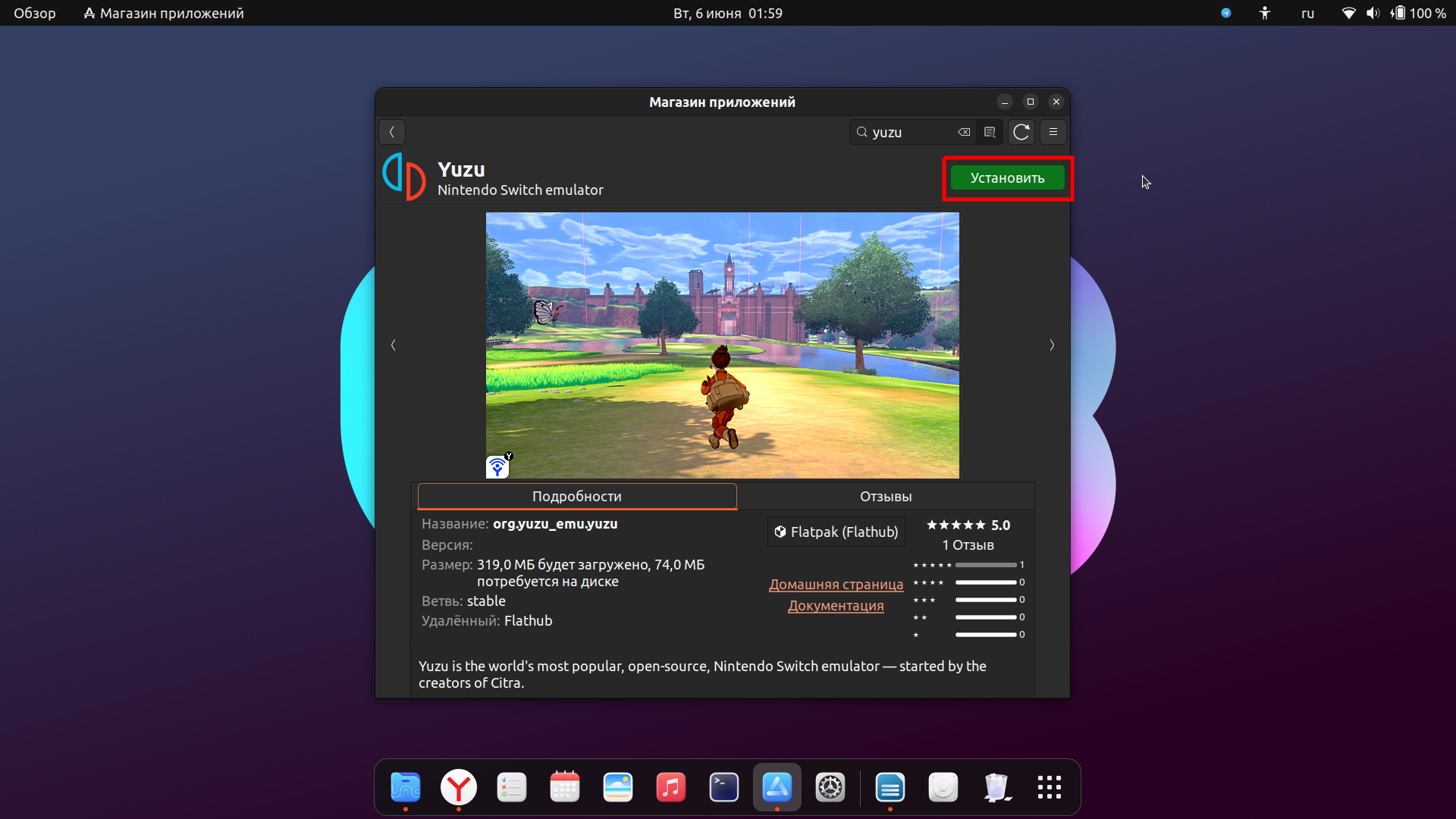The width and height of the screenshot is (1456, 819).
Task: Select package name org.yuzu_emu.yuzu
Action: [555, 524]
